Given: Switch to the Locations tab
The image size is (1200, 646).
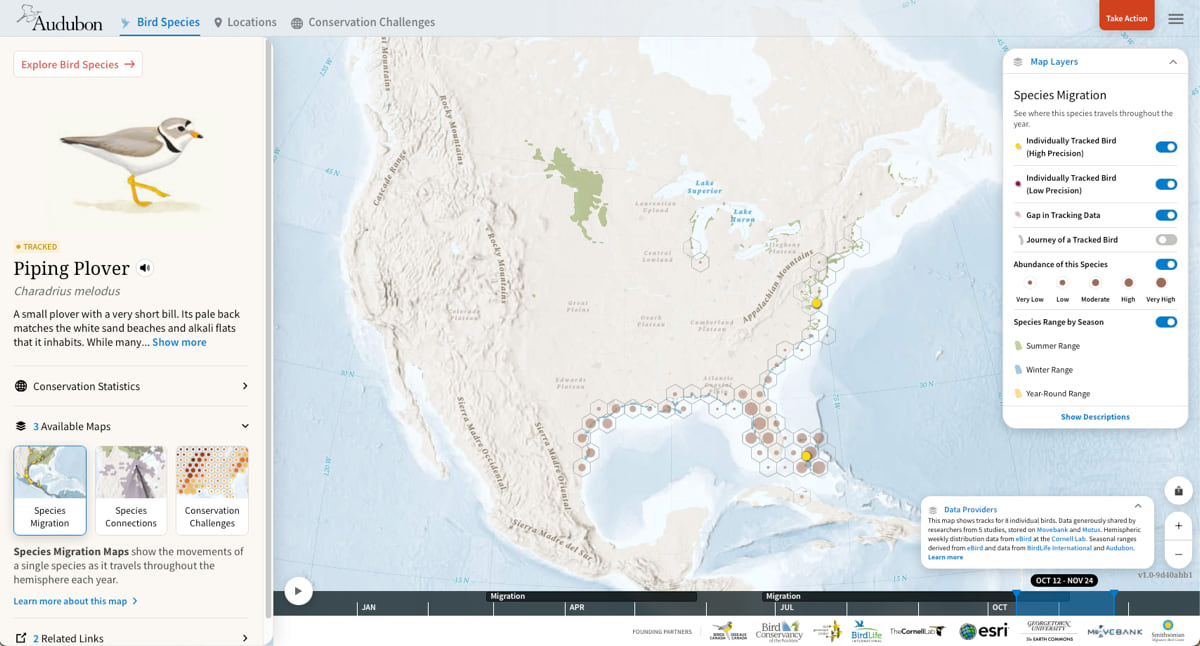Looking at the screenshot, I should (x=245, y=21).
